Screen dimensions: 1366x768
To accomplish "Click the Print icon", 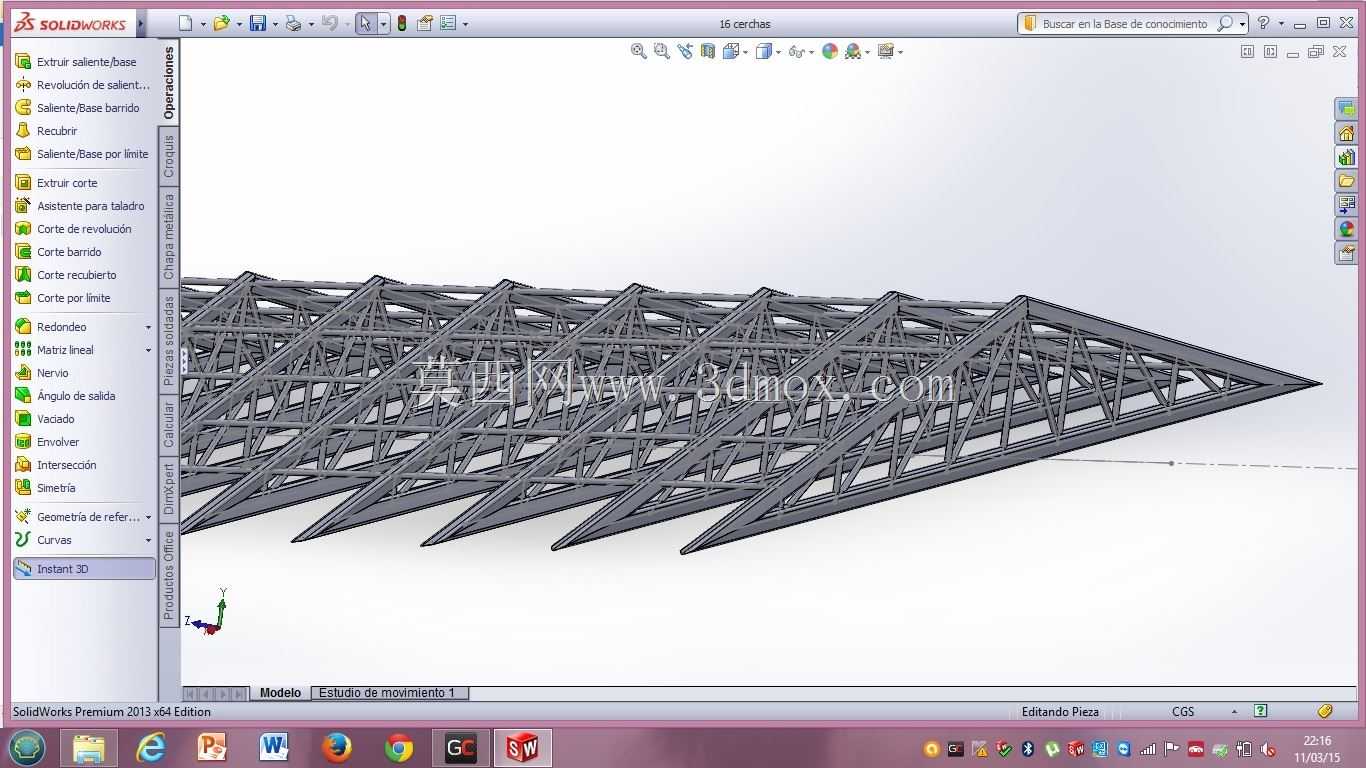I will coord(293,23).
